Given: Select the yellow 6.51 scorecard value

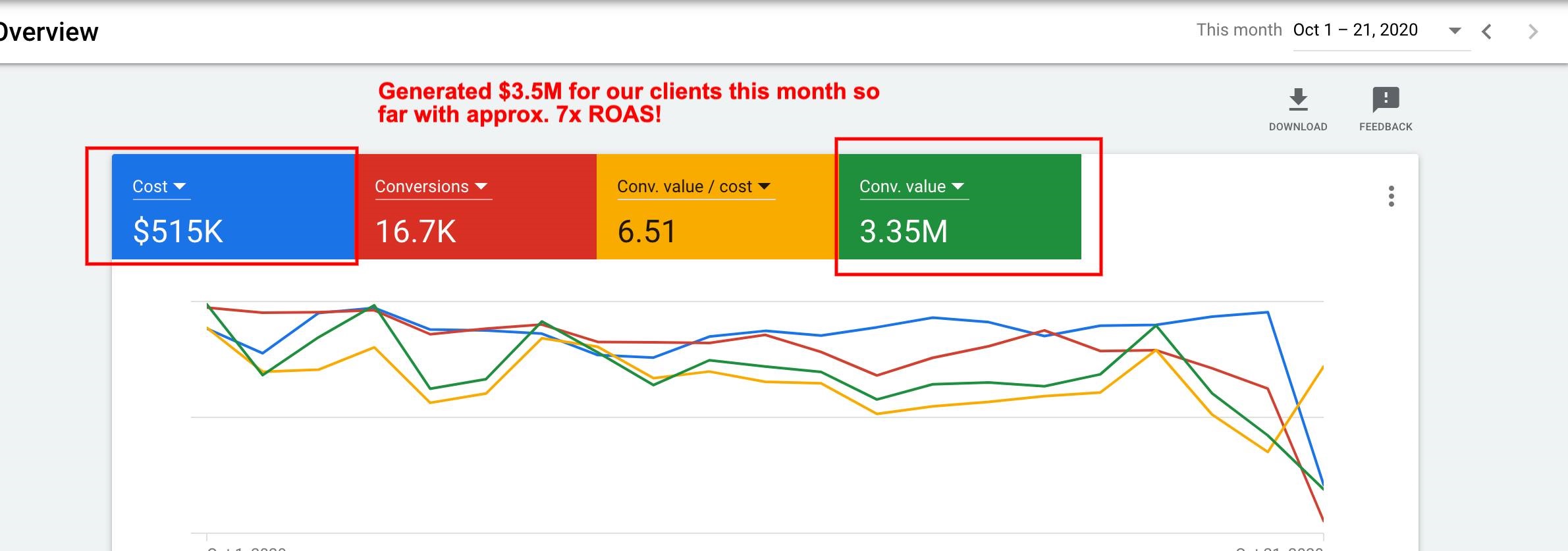Looking at the screenshot, I should click(647, 232).
